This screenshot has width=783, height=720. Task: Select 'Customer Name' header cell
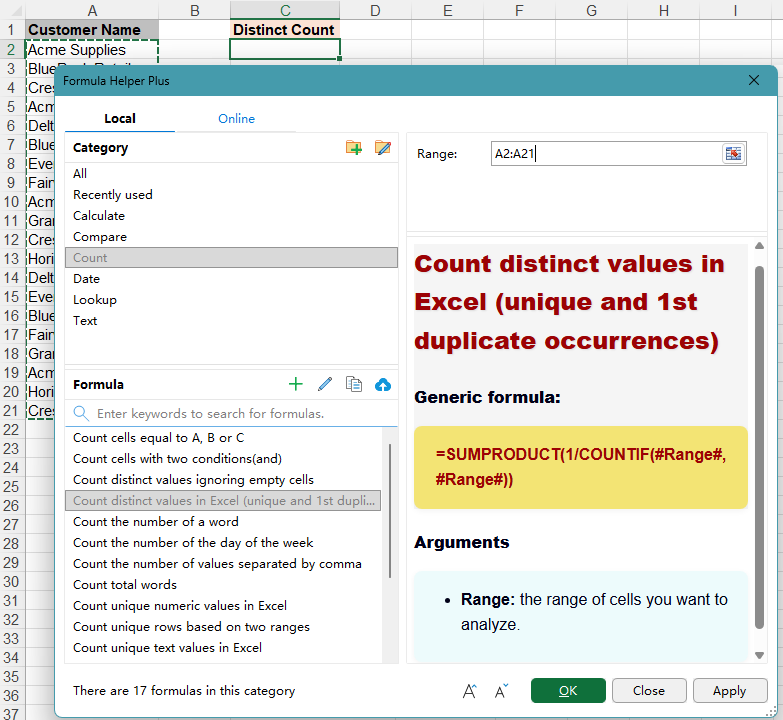pos(92,30)
